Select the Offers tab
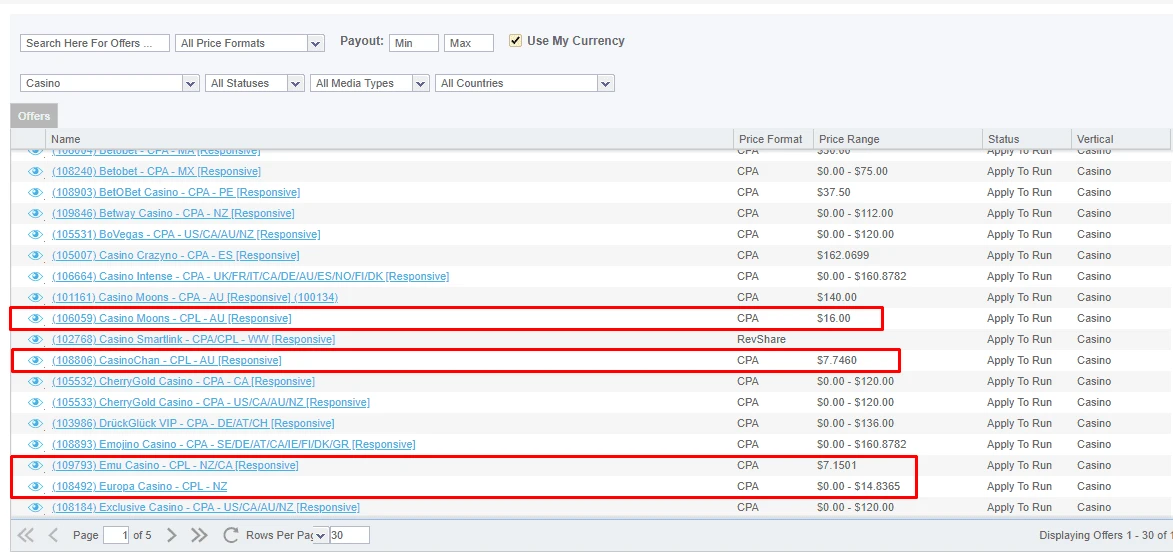This screenshot has width=1173, height=552. [x=34, y=116]
